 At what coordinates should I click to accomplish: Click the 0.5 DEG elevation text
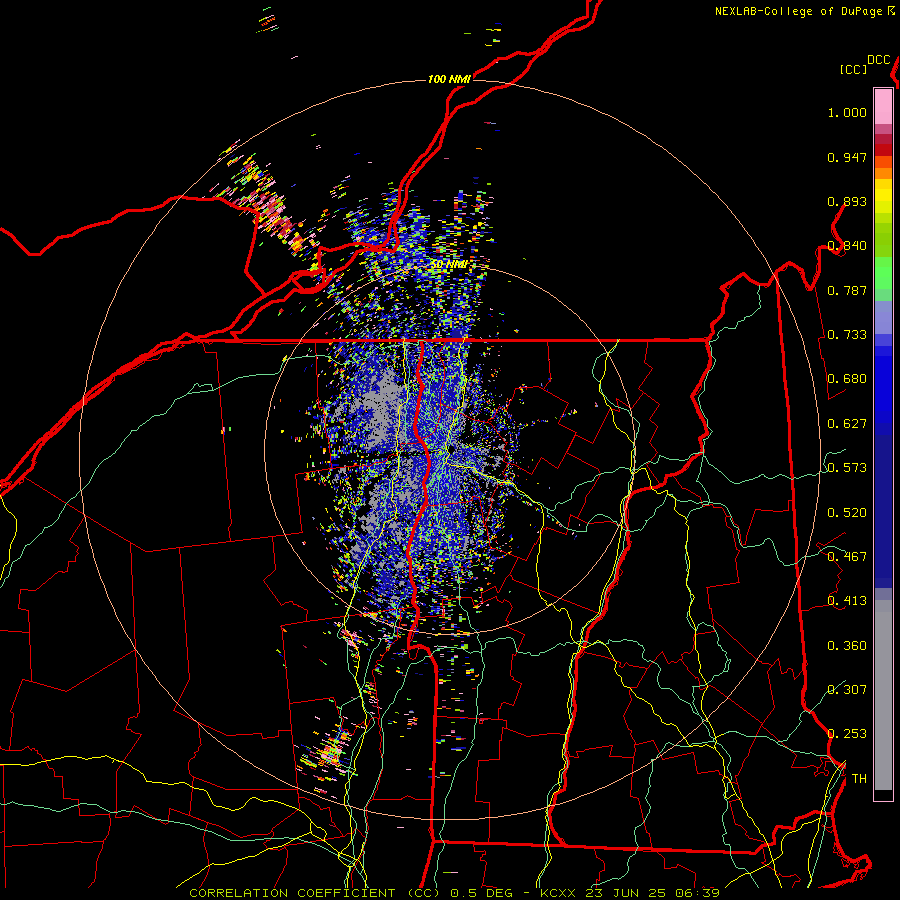(482, 893)
